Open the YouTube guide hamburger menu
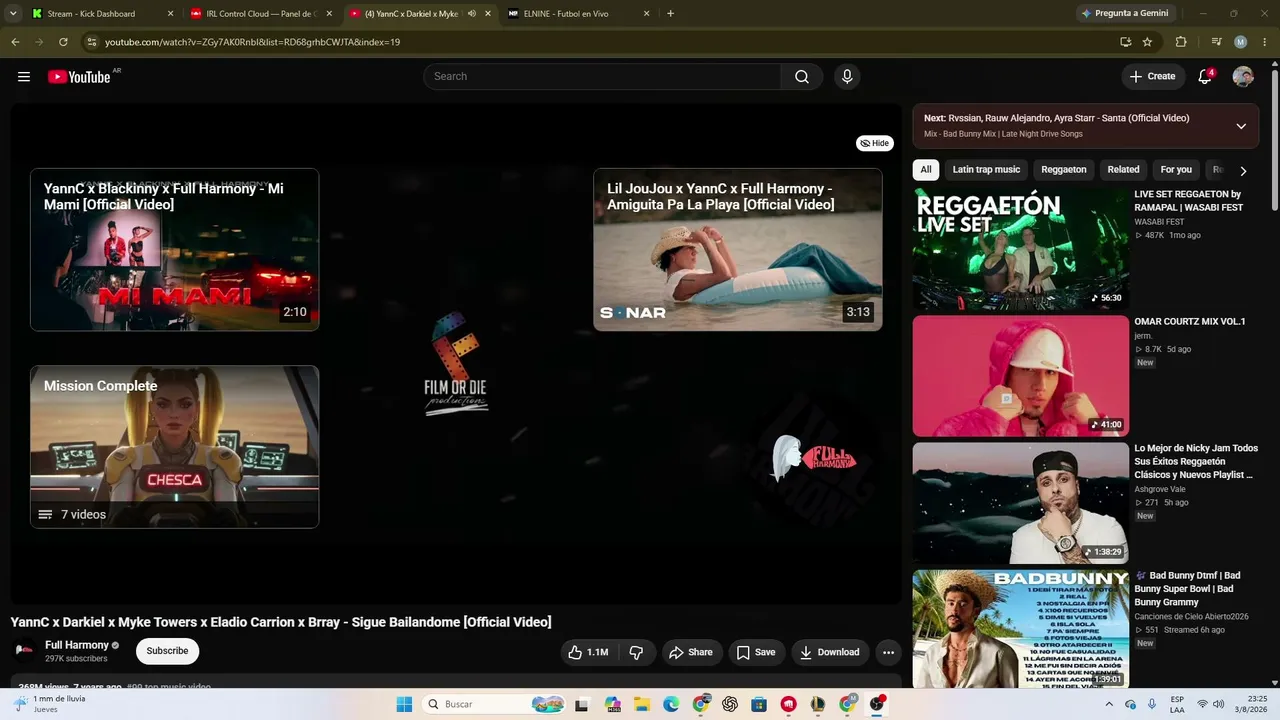The height and width of the screenshot is (720, 1280). 24,77
